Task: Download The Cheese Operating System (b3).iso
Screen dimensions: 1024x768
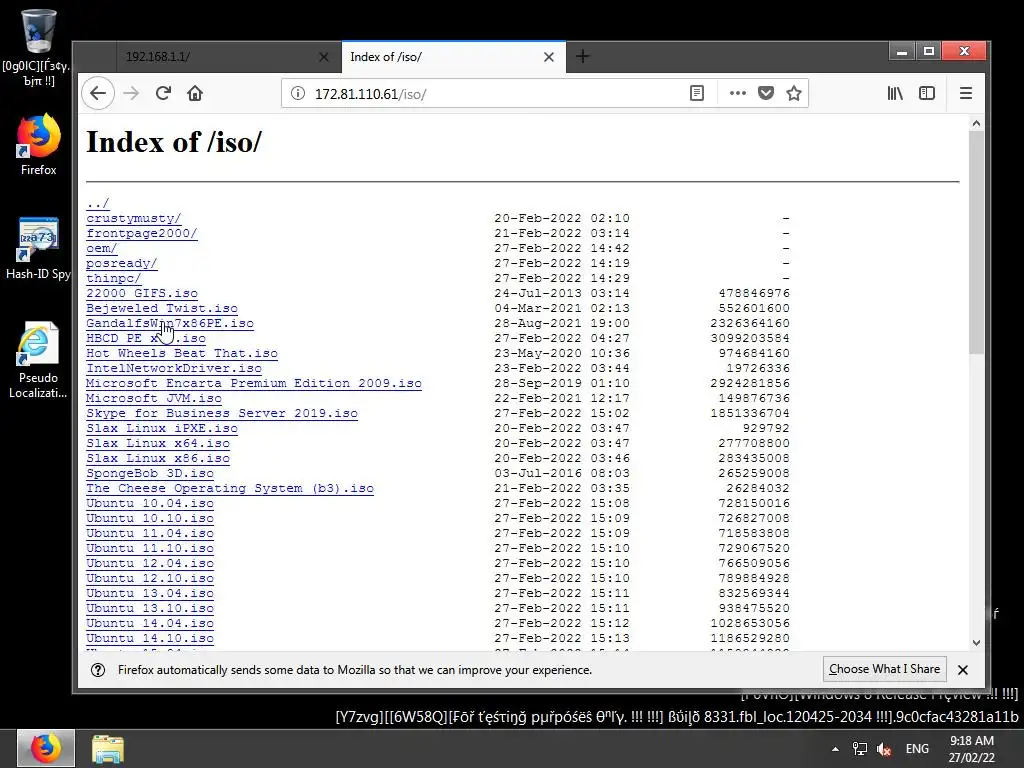Action: click(x=230, y=488)
